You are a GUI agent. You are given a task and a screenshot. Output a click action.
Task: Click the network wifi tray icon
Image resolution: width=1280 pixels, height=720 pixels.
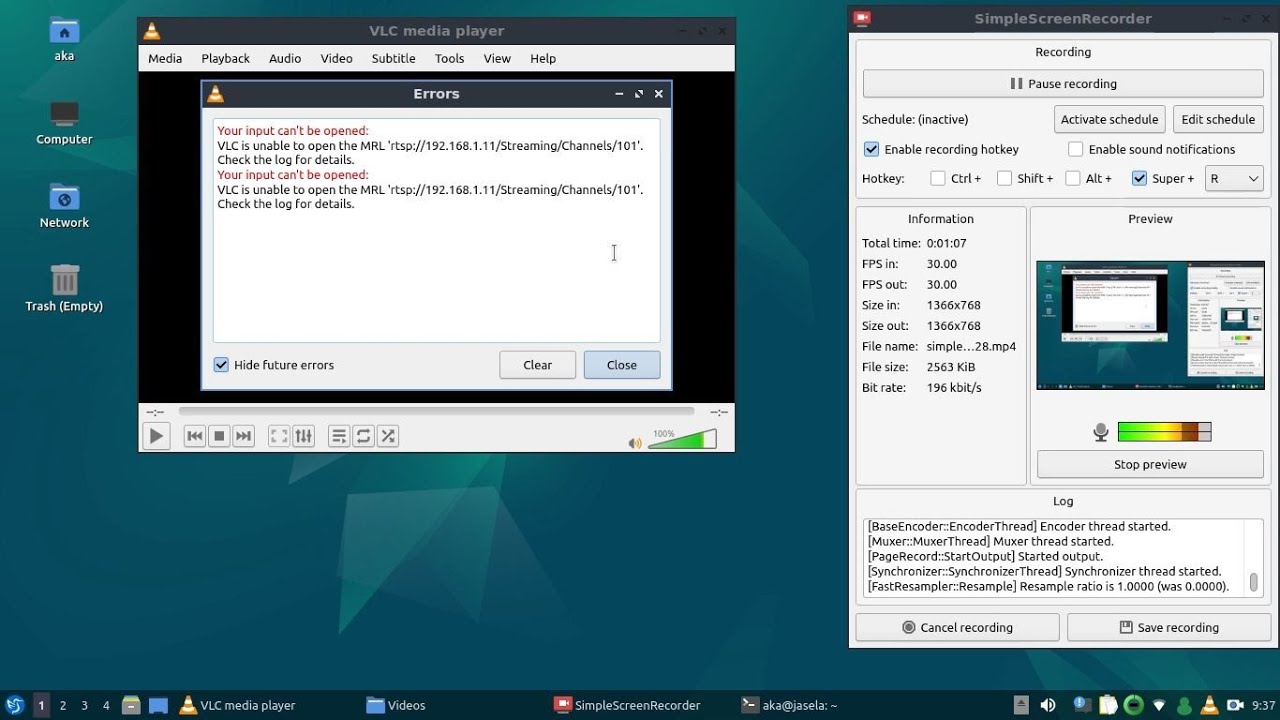pyautogui.click(x=1158, y=705)
